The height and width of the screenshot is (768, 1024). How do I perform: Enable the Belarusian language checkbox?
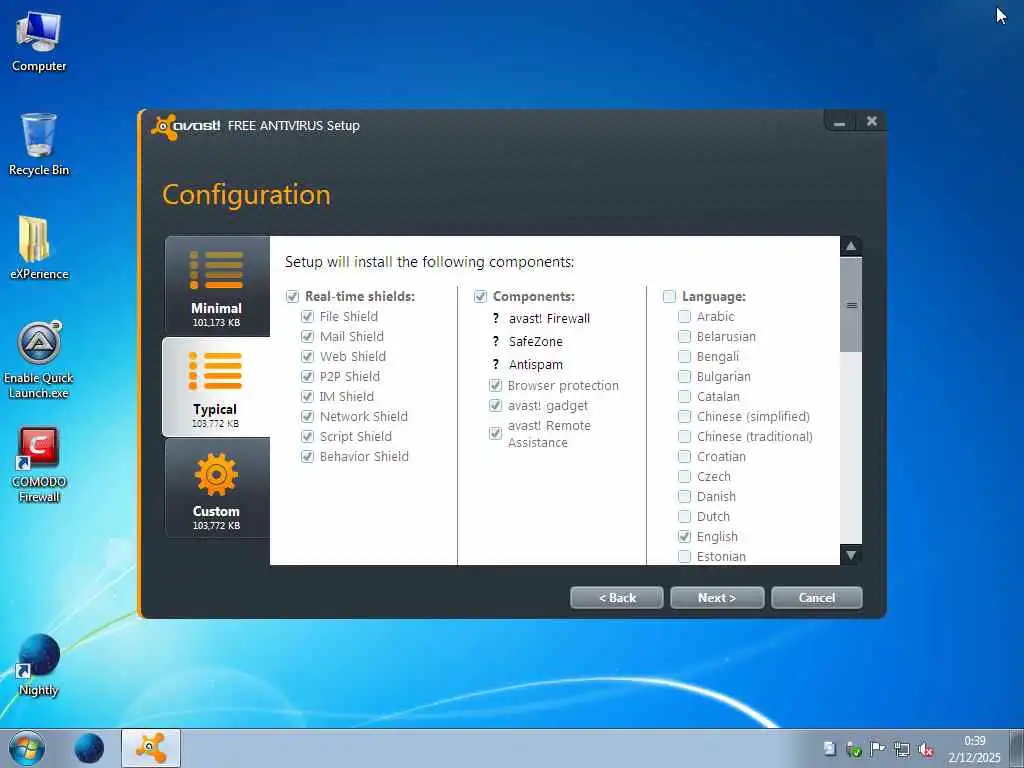pos(684,336)
